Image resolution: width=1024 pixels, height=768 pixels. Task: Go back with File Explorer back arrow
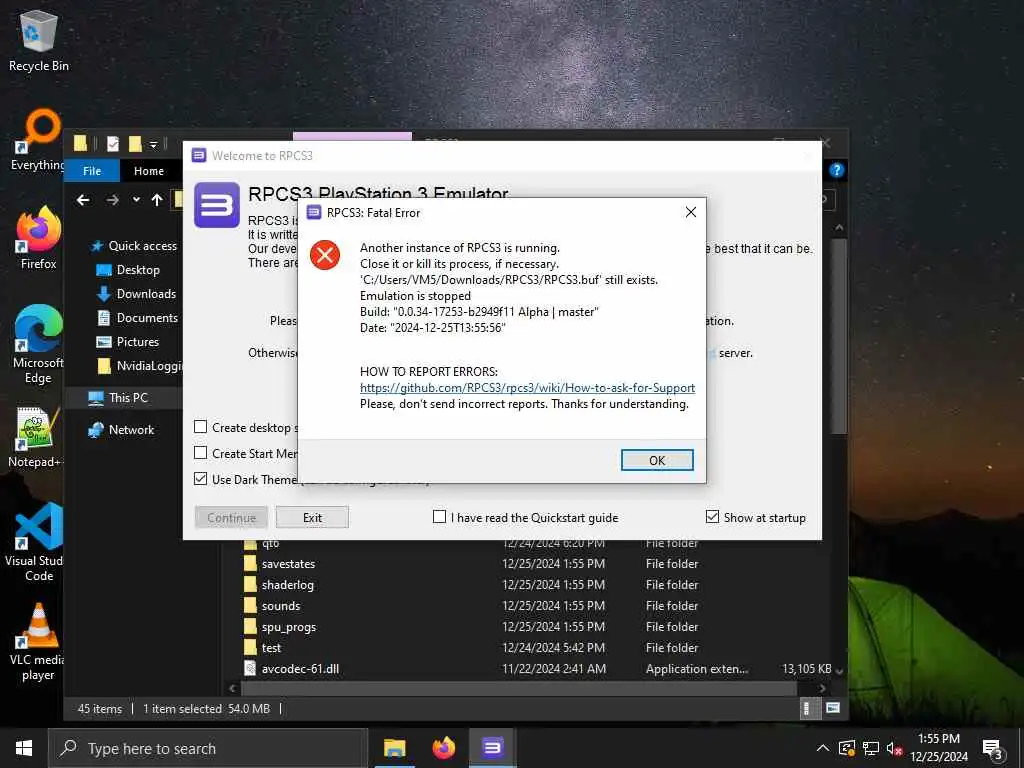83,200
